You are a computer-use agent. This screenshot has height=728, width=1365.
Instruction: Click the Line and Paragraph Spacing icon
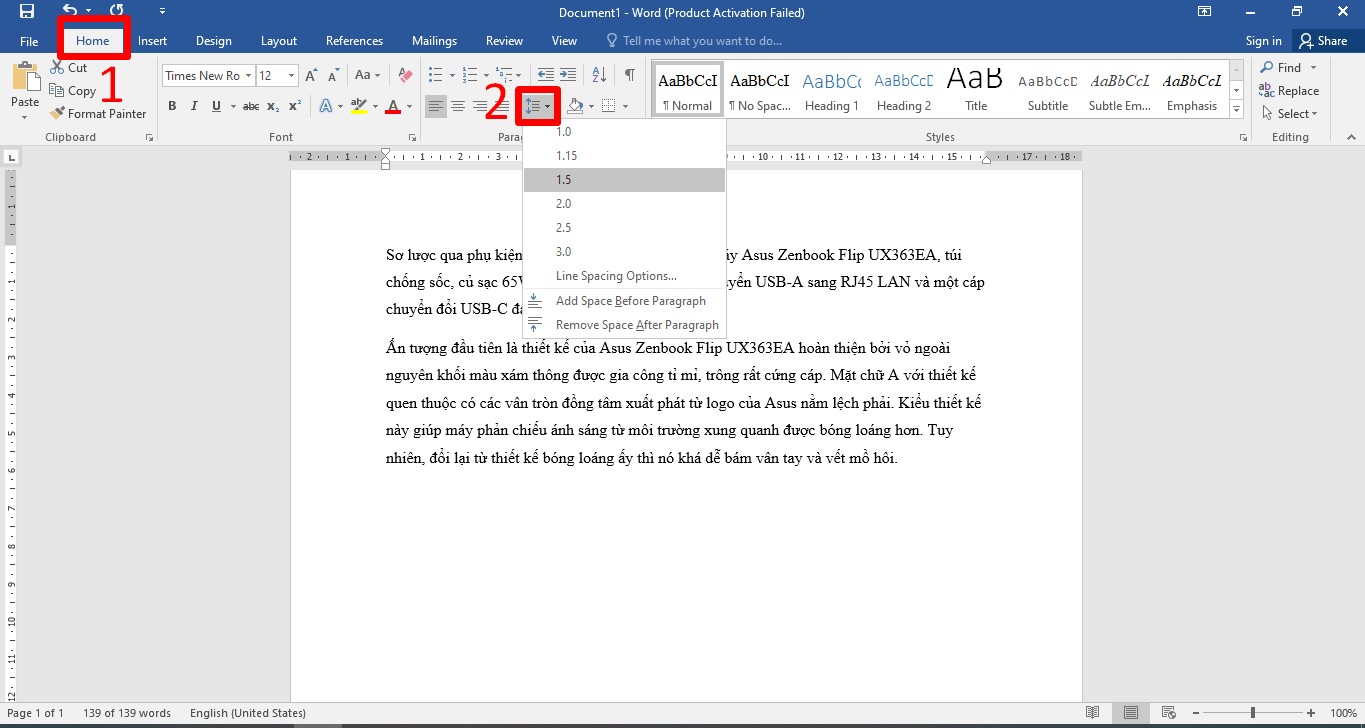tap(533, 106)
